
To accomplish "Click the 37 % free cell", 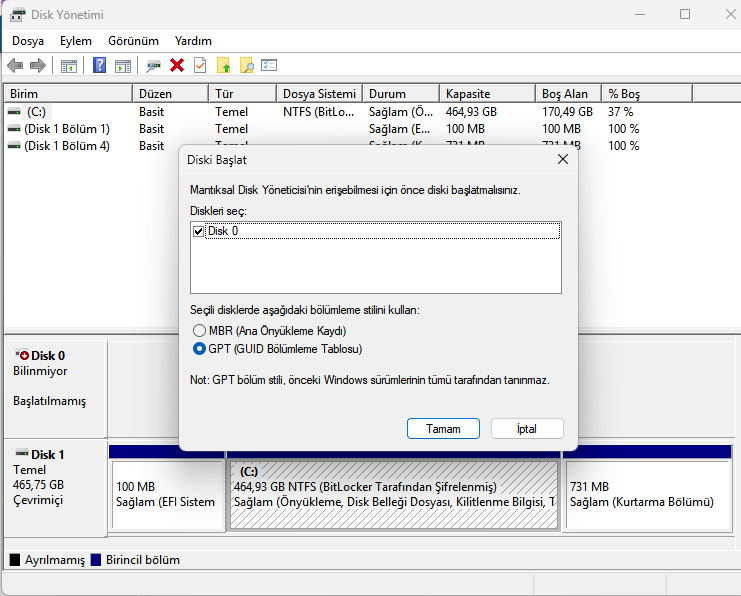I will (x=620, y=112).
